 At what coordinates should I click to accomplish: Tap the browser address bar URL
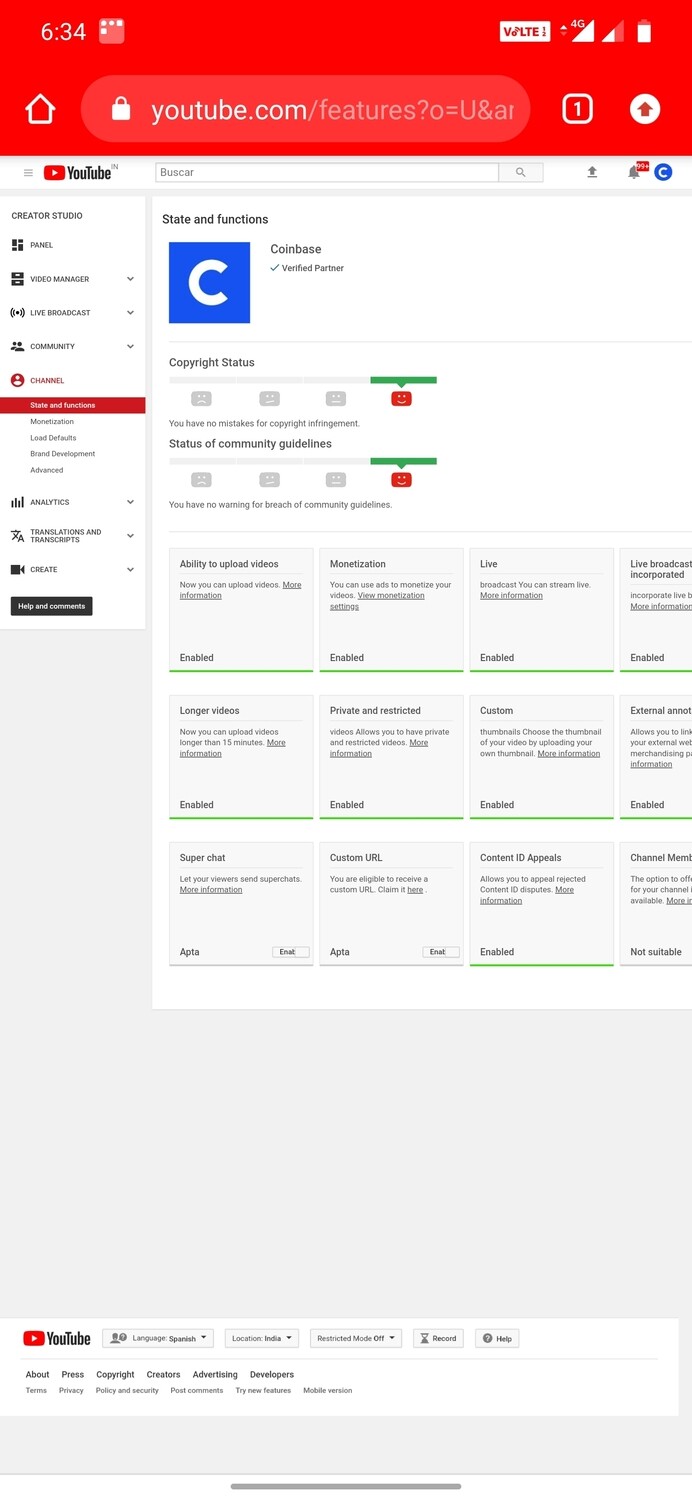point(332,110)
